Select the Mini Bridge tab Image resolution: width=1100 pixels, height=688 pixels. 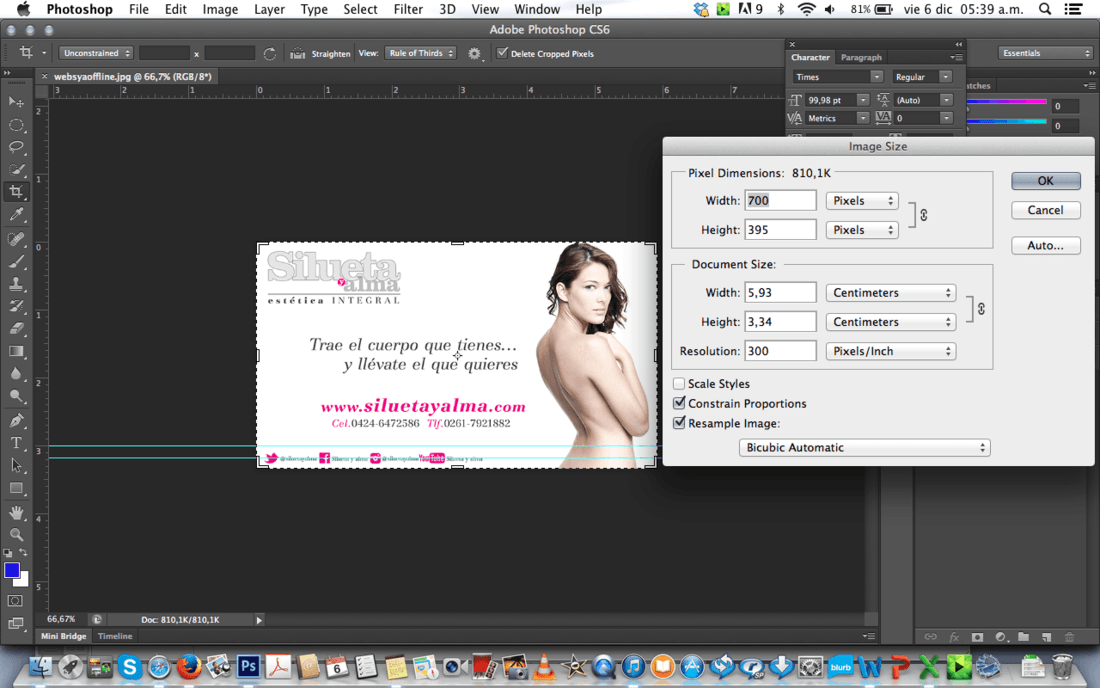point(63,636)
